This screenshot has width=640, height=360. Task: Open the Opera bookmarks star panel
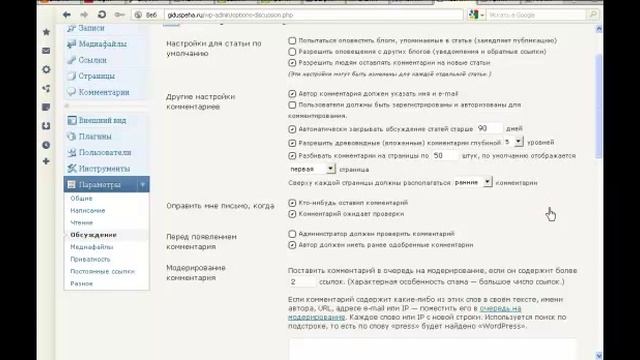click(x=46, y=32)
